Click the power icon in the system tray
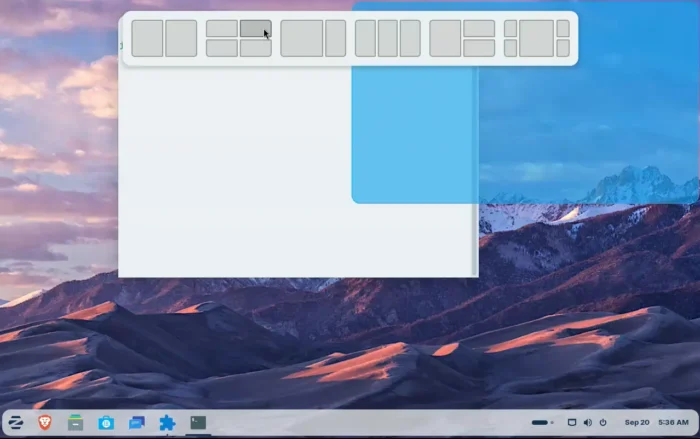This screenshot has height=439, width=700. [603, 422]
